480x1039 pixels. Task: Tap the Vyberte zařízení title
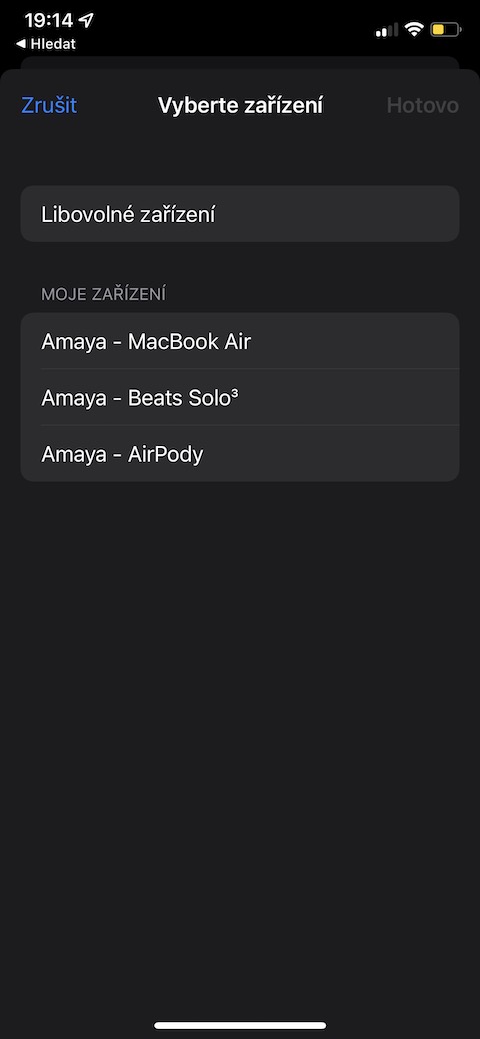[x=240, y=105]
